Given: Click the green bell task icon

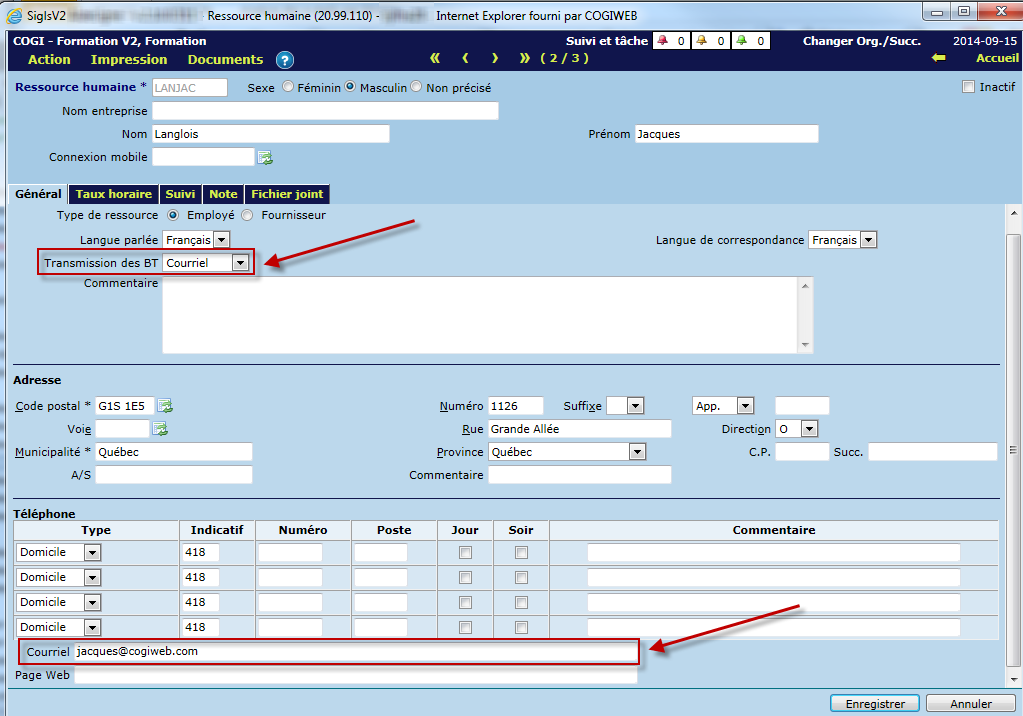Looking at the screenshot, I should [743, 41].
